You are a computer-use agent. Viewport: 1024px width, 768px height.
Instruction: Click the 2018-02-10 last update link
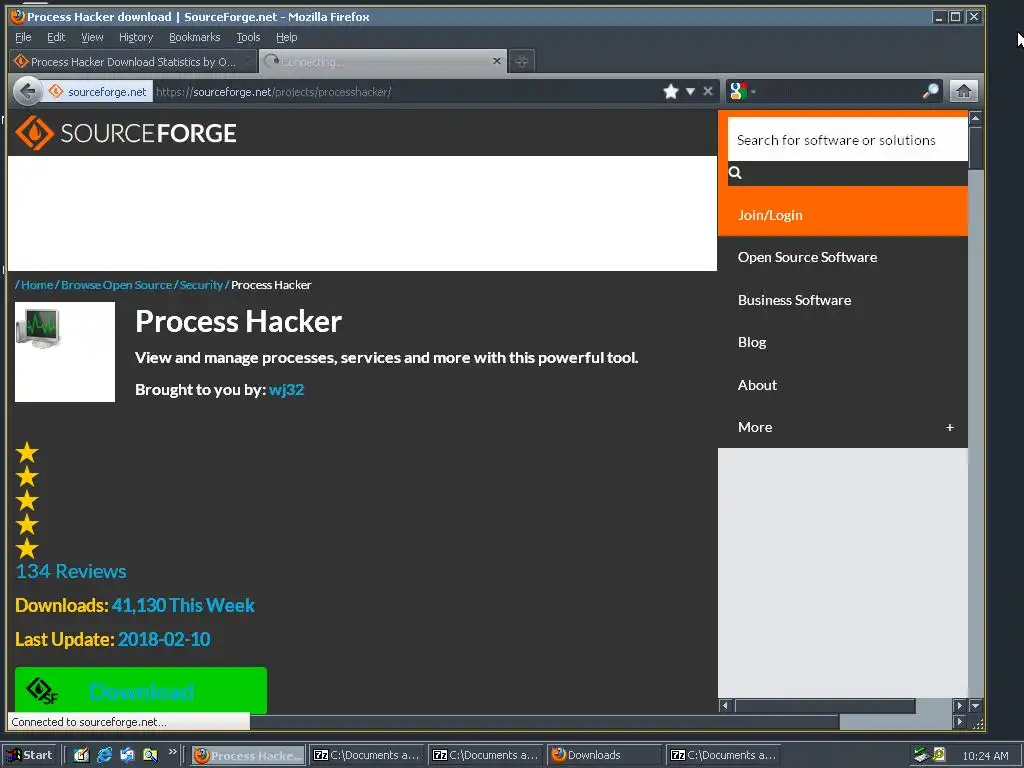(x=164, y=639)
